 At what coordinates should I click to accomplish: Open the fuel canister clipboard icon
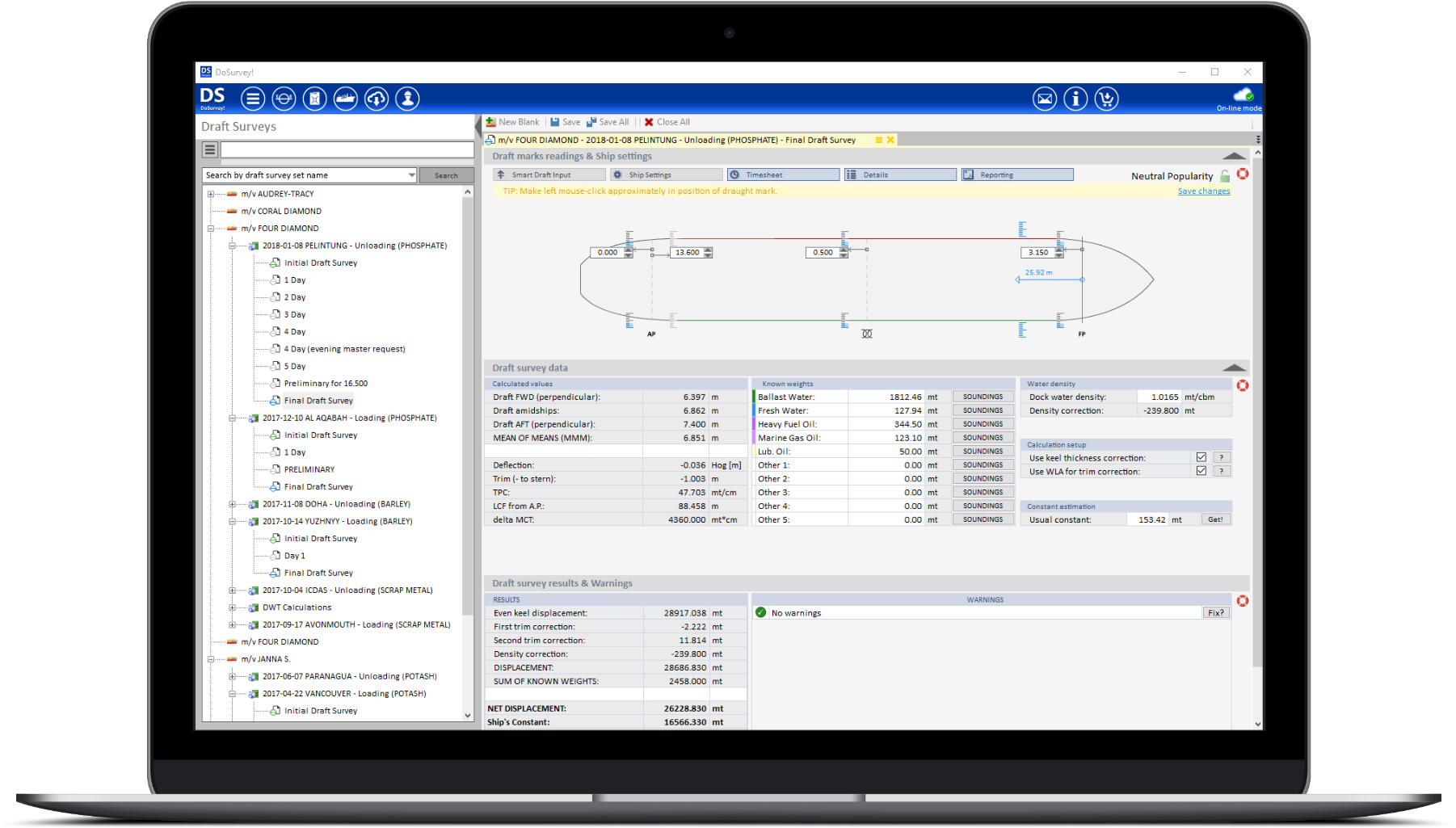(314, 99)
